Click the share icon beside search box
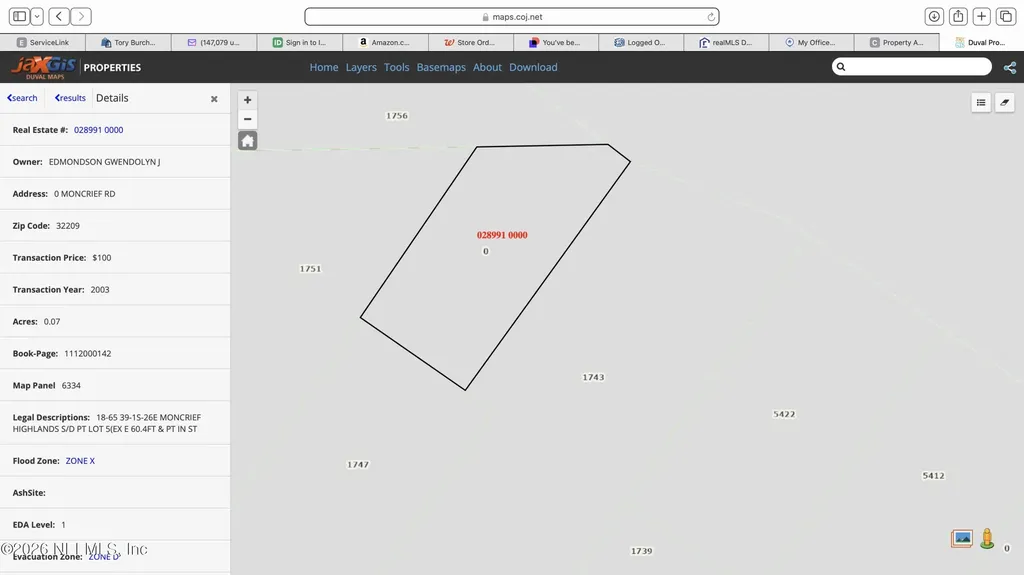 click(x=1010, y=67)
